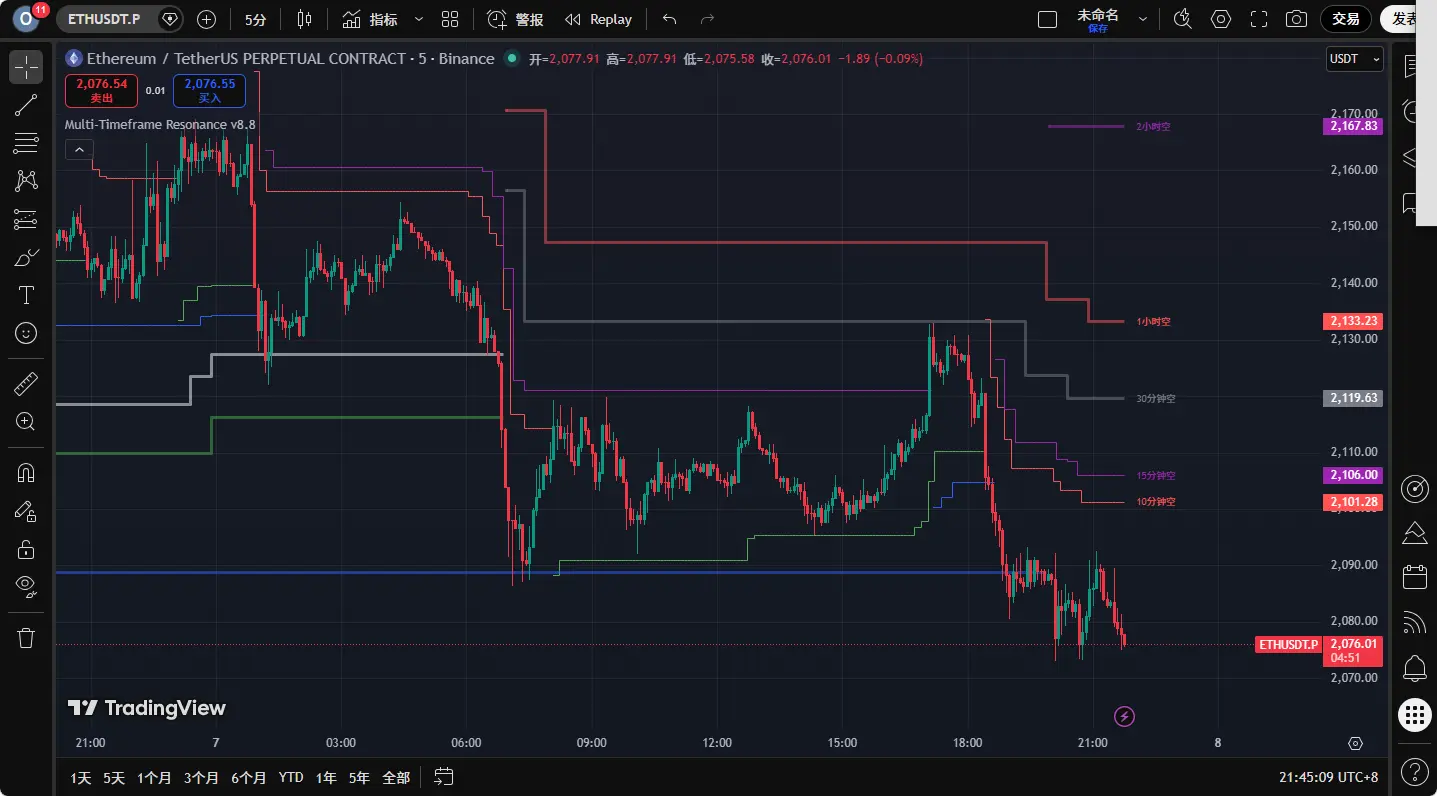Open go to date calendar icon

point(445,777)
